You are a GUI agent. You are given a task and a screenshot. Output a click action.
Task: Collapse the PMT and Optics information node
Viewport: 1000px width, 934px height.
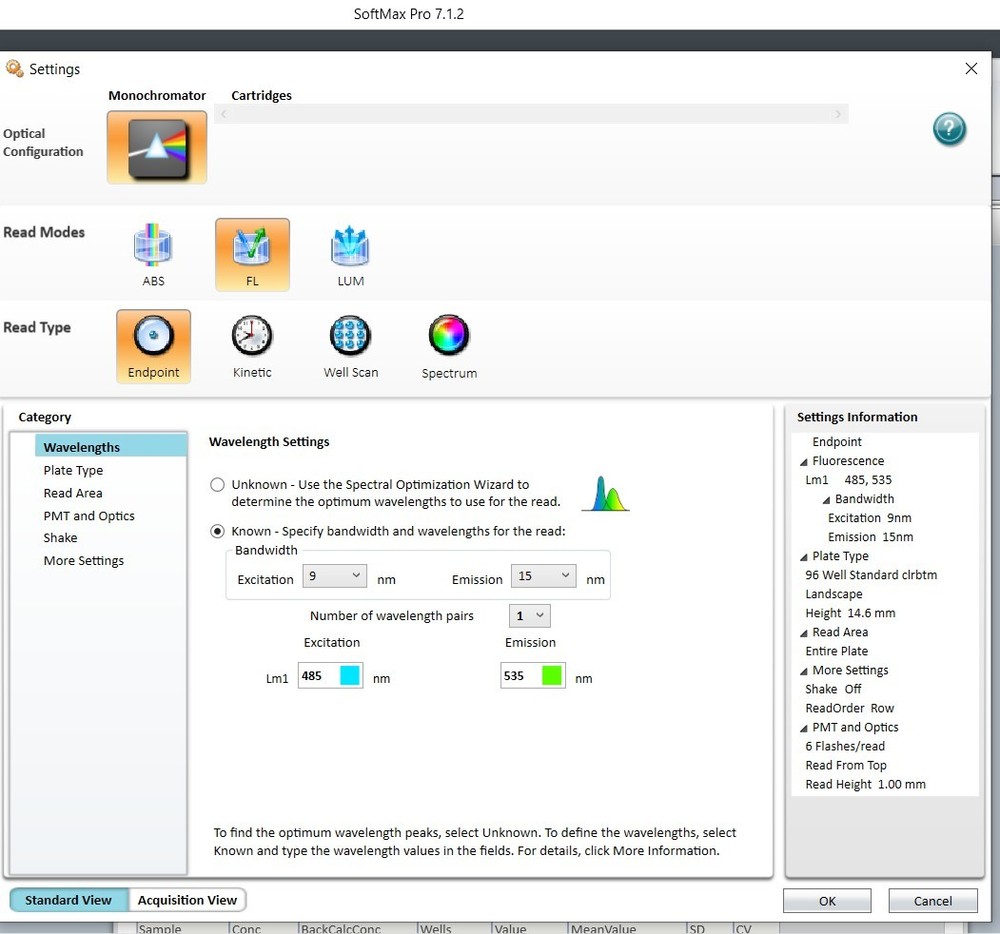pos(804,728)
